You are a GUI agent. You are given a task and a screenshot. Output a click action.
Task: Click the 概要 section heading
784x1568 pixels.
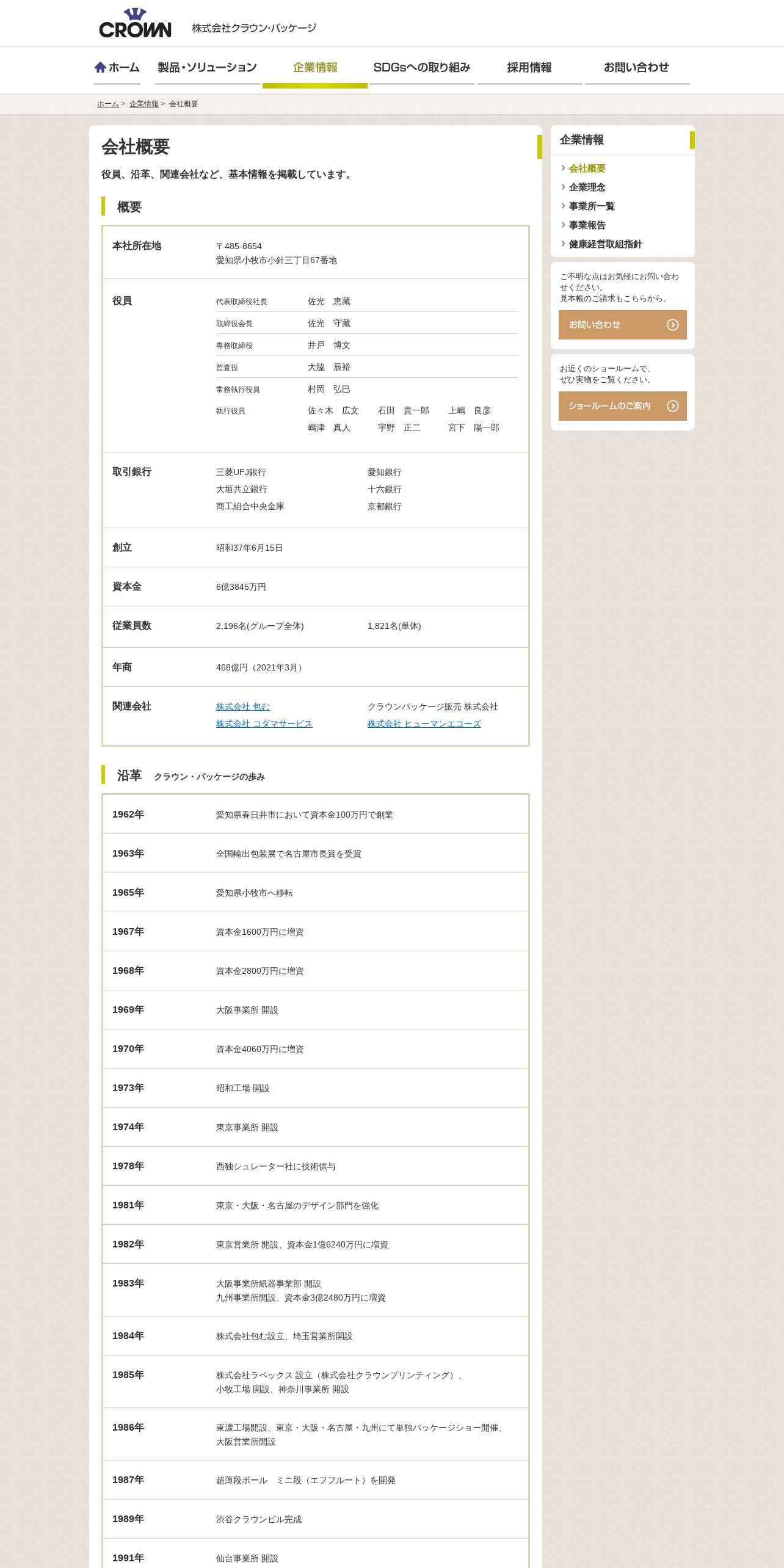point(129,207)
